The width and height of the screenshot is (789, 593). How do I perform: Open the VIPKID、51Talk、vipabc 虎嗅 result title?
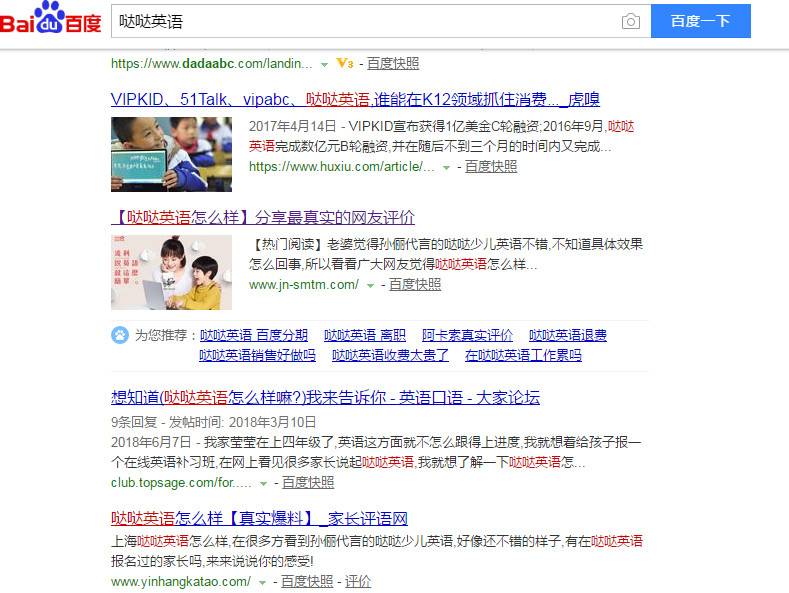[355, 99]
